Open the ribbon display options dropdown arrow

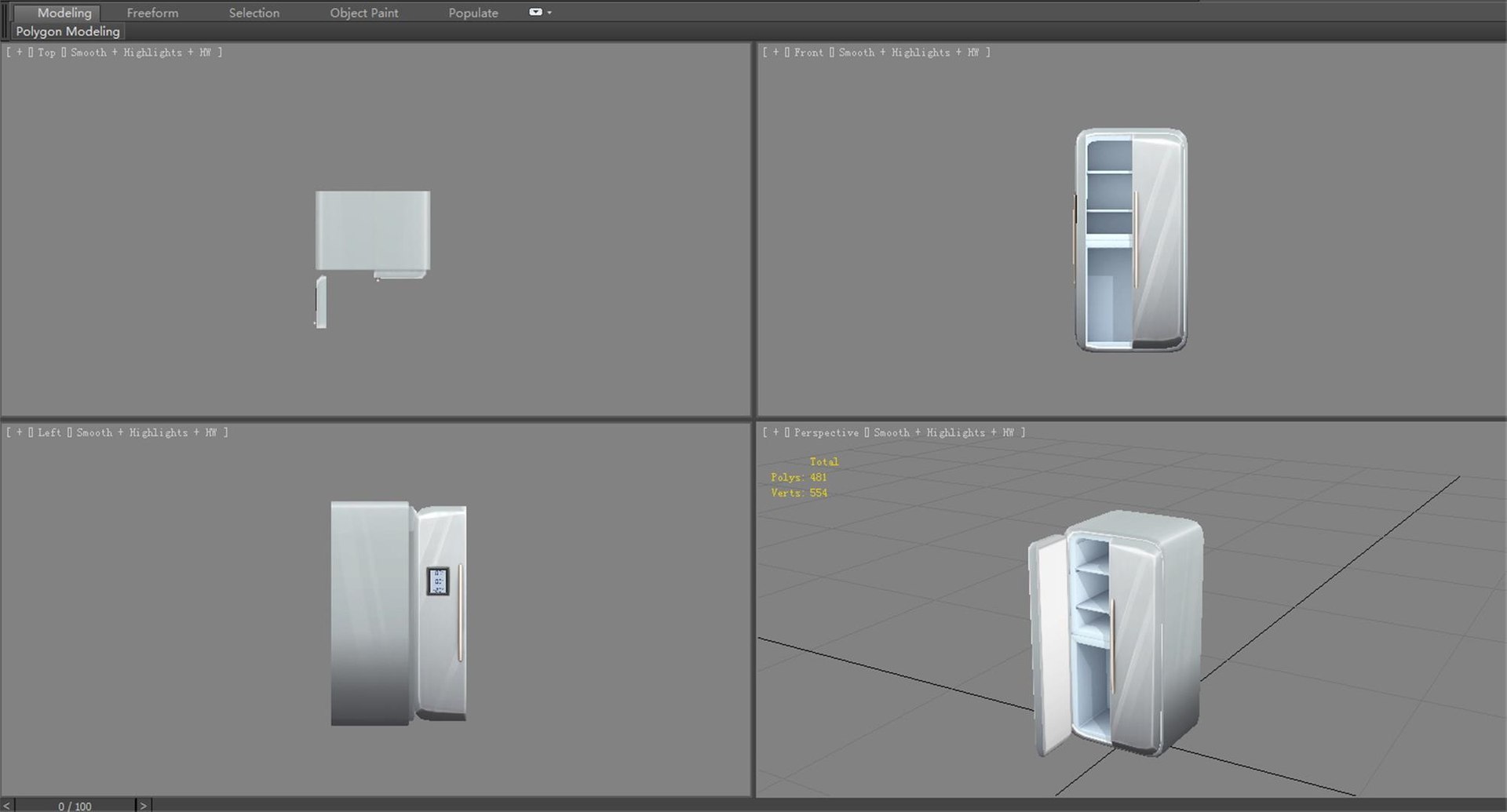click(549, 13)
